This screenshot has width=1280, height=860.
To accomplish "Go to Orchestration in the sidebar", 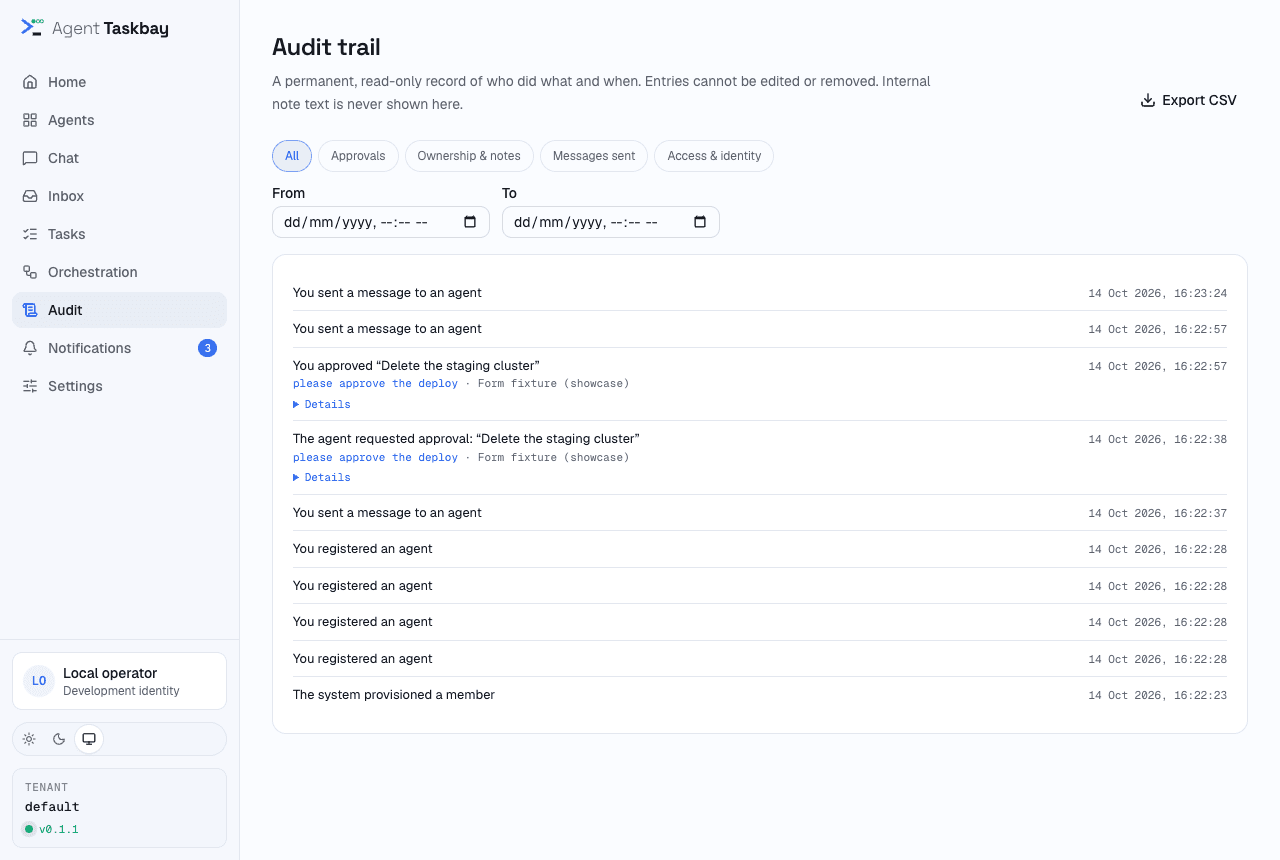I will coord(119,272).
